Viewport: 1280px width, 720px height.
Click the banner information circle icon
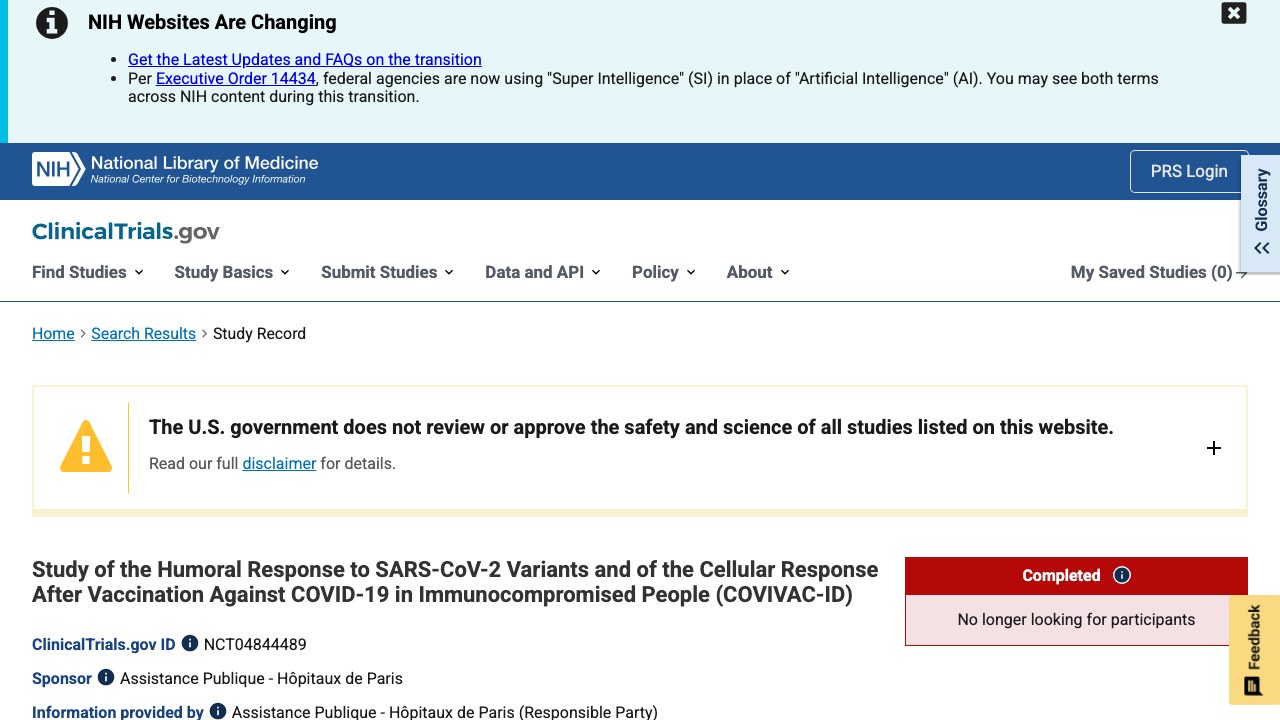pos(52,22)
